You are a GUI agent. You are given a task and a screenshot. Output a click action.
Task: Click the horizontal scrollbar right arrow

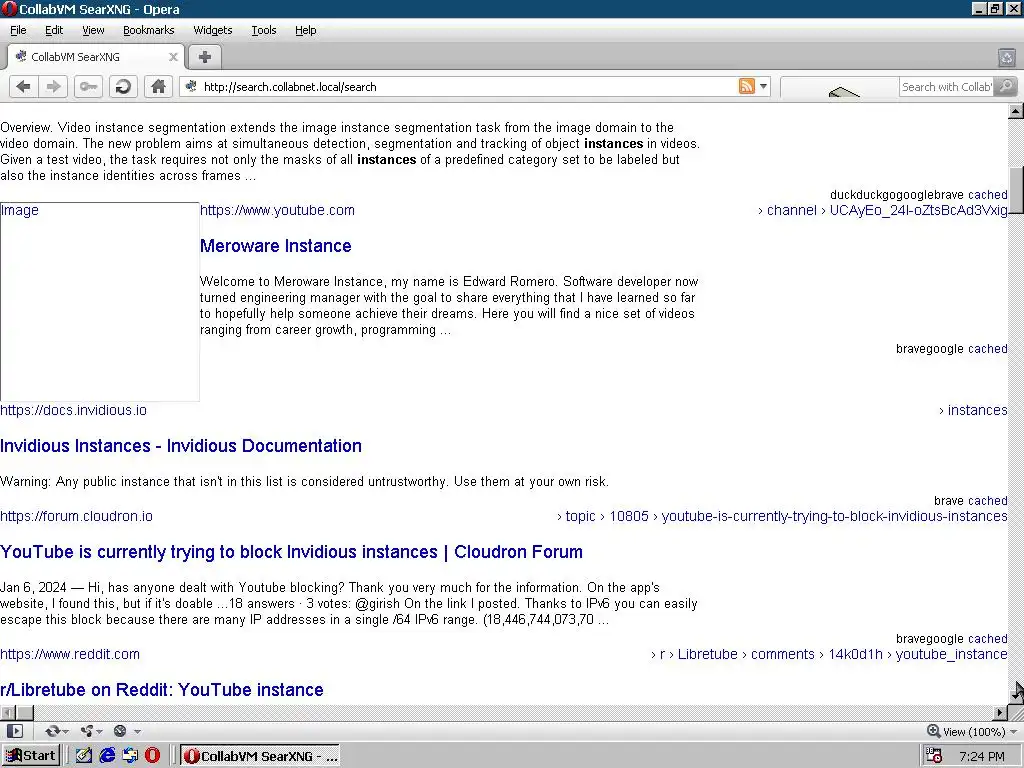tap(1000, 712)
